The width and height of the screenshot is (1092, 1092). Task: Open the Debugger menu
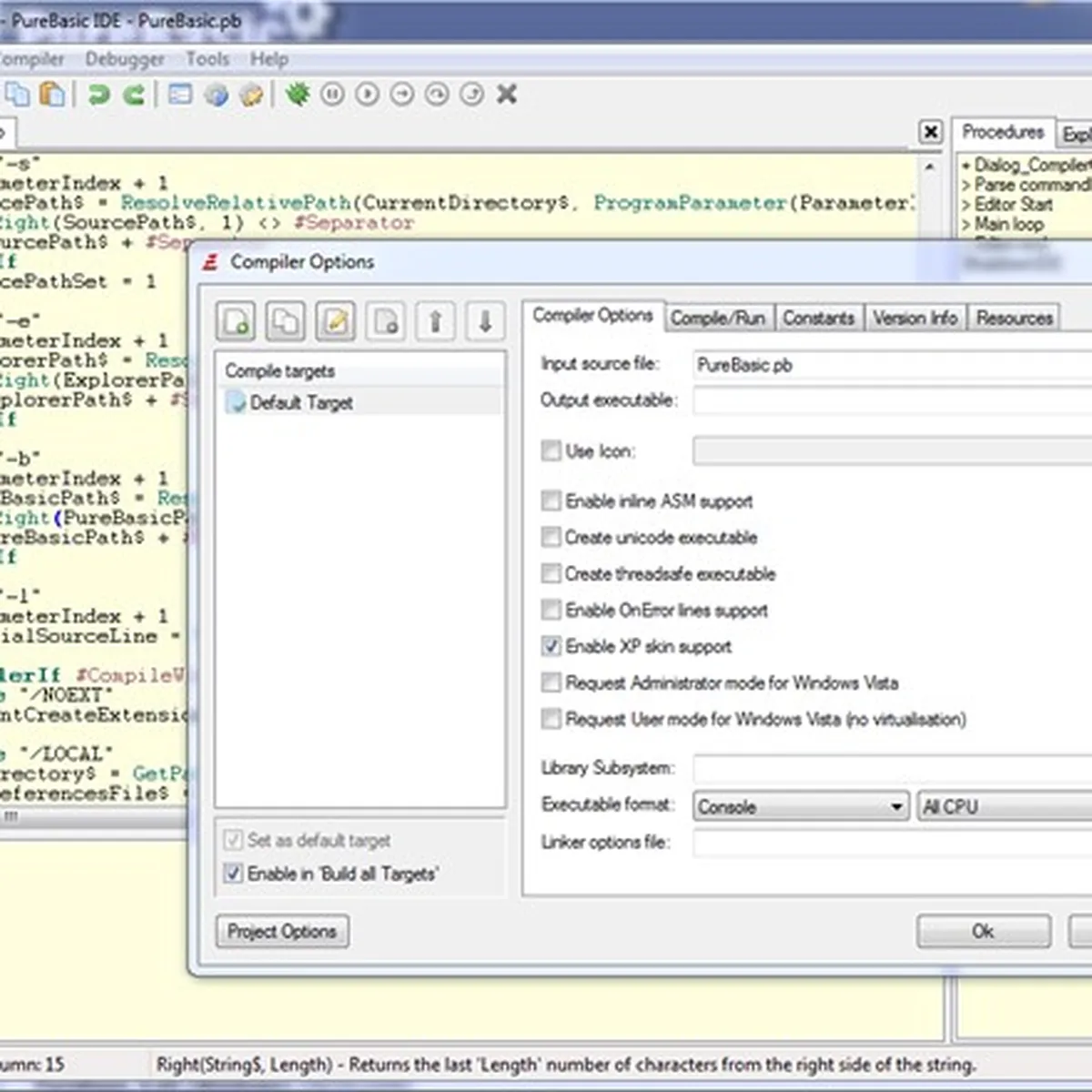[x=125, y=59]
